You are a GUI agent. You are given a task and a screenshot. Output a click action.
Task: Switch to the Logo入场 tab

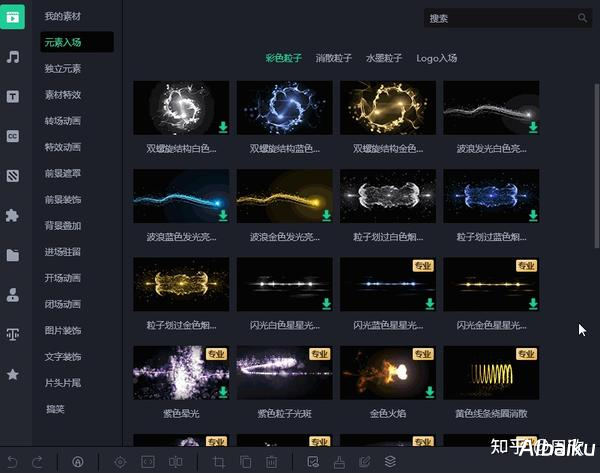pos(437,58)
